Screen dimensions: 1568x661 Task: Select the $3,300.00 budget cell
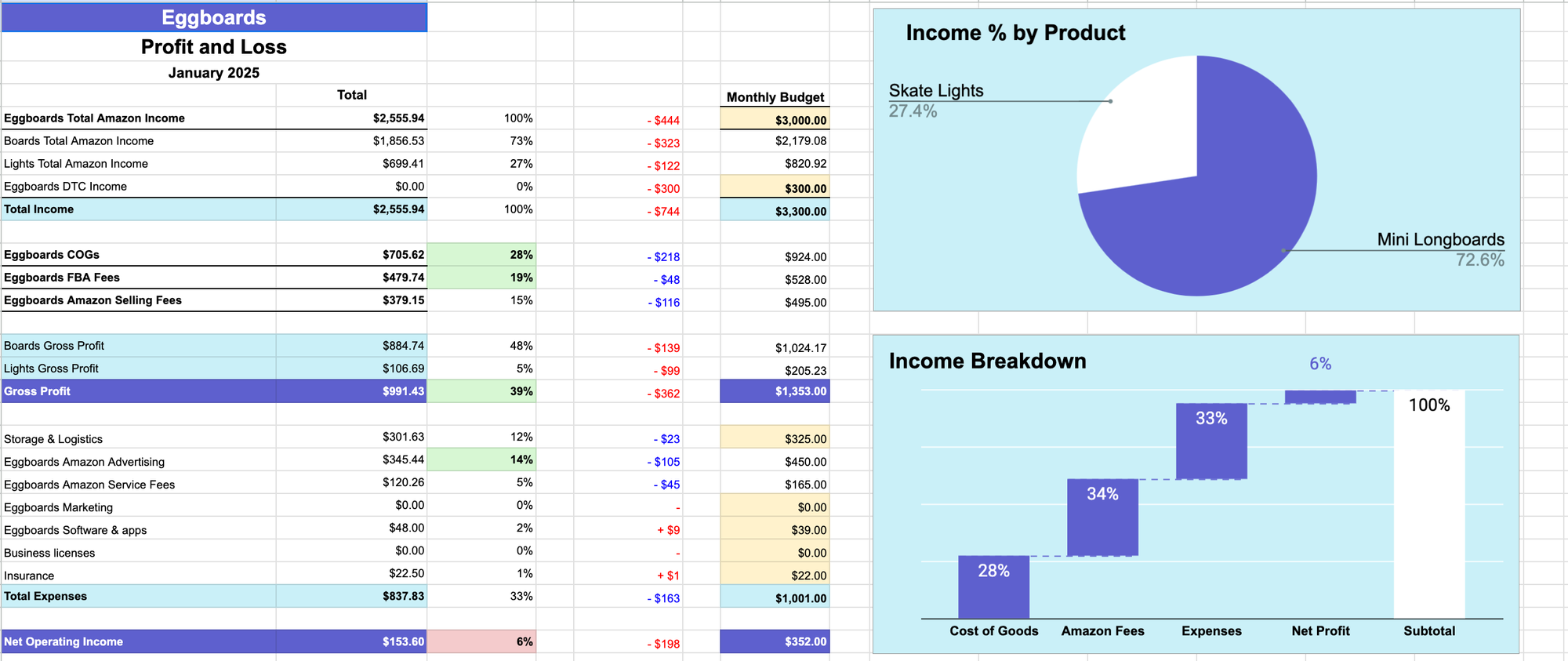click(775, 210)
